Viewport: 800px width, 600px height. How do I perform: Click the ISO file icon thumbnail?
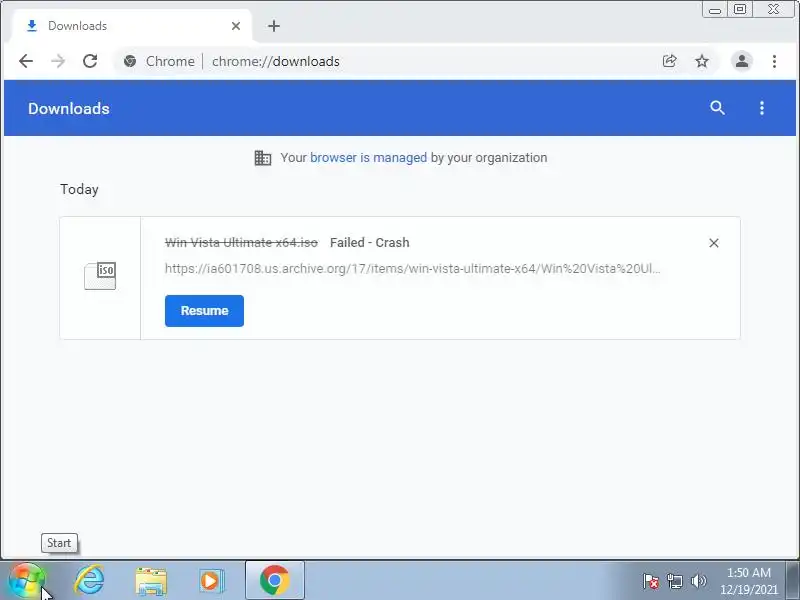pos(100,276)
